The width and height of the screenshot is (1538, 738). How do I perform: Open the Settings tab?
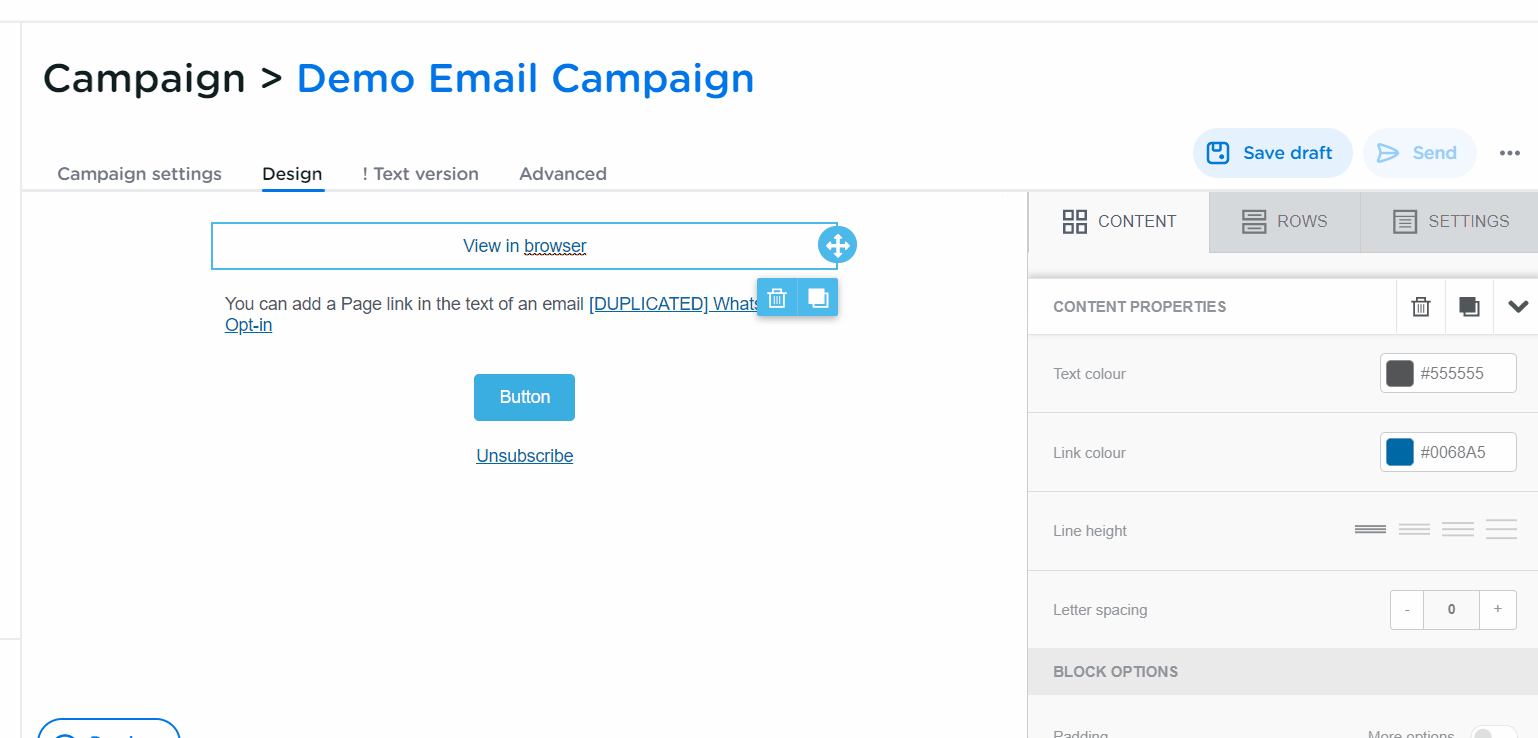click(1450, 221)
